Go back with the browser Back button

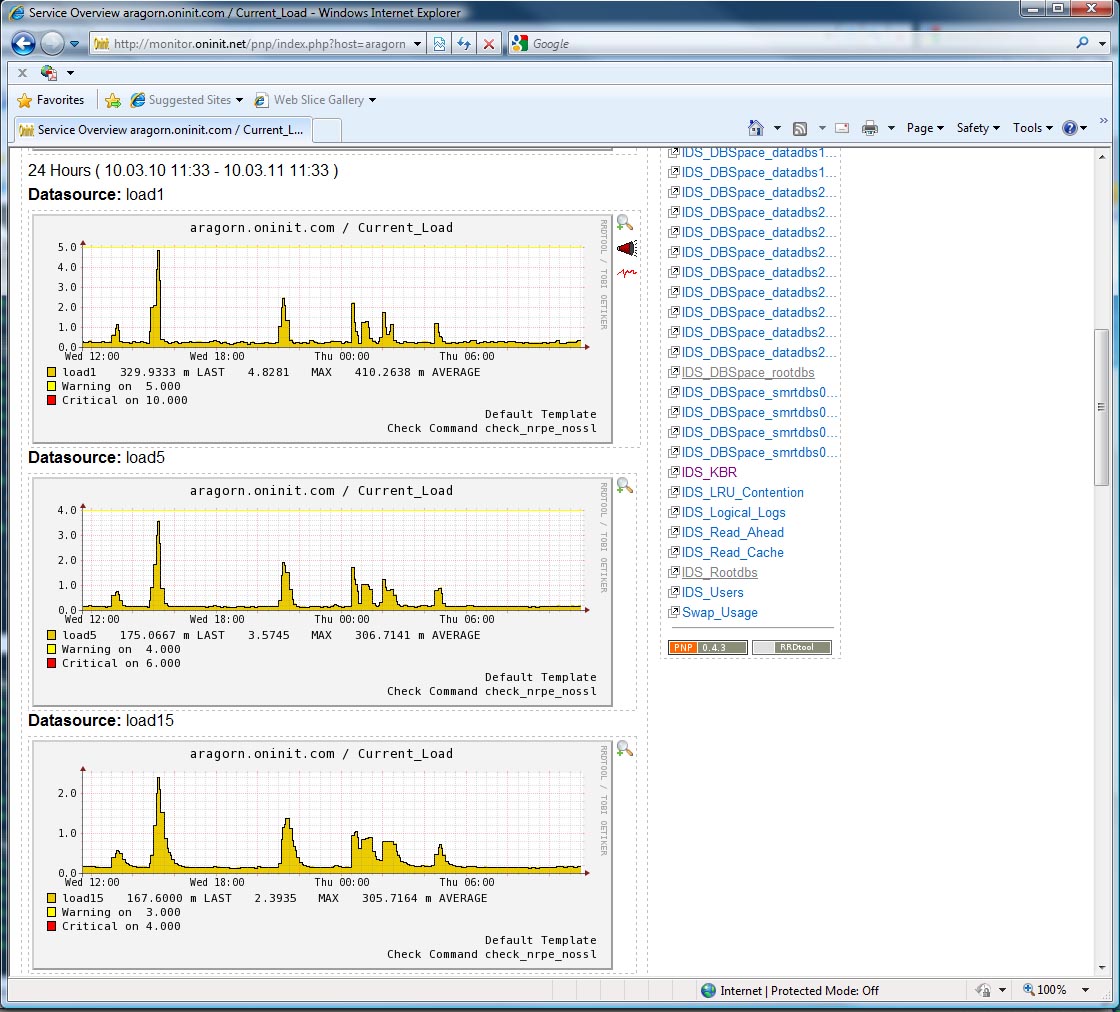[24, 44]
